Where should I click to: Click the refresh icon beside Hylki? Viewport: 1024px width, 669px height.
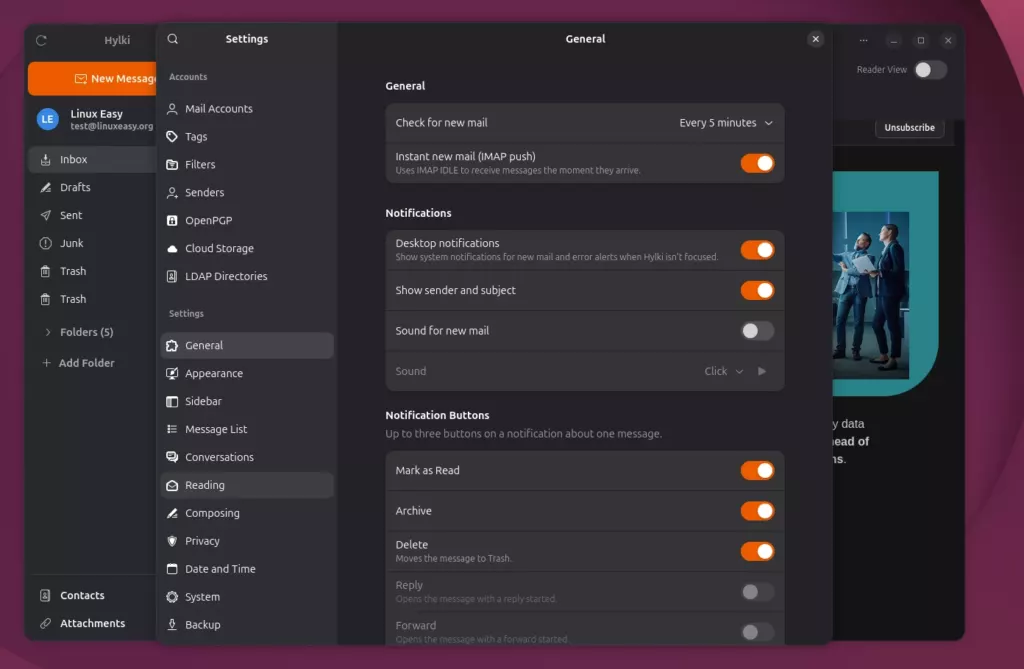coord(41,41)
